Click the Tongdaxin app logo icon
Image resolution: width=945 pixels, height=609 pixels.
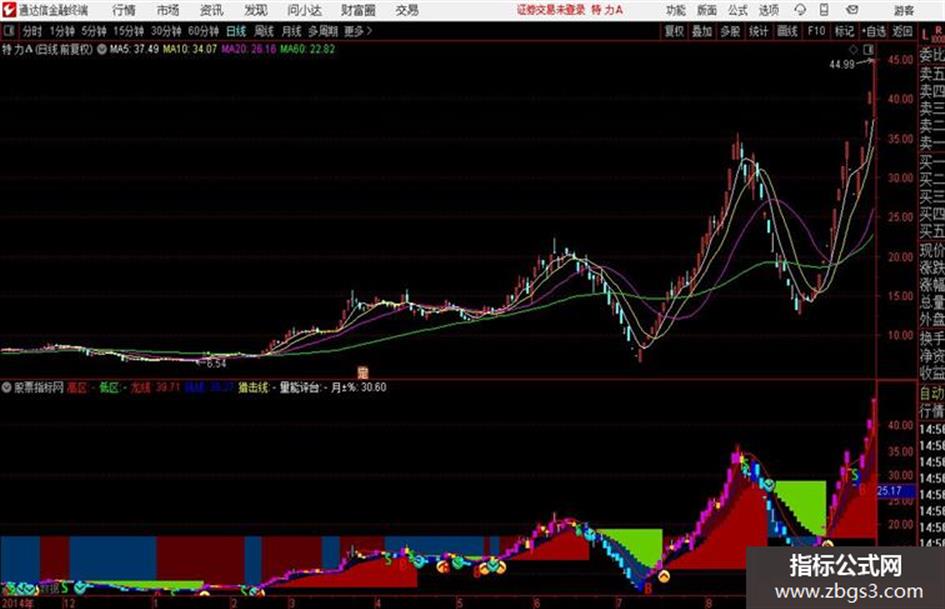click(9, 10)
